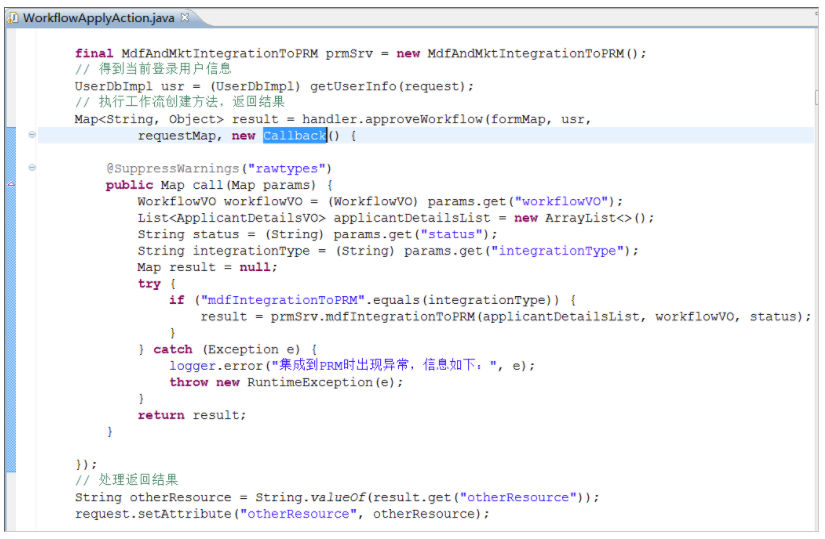This screenshot has width=825, height=539.
Task: Click the Java file icon on the tab
Action: [13, 18]
